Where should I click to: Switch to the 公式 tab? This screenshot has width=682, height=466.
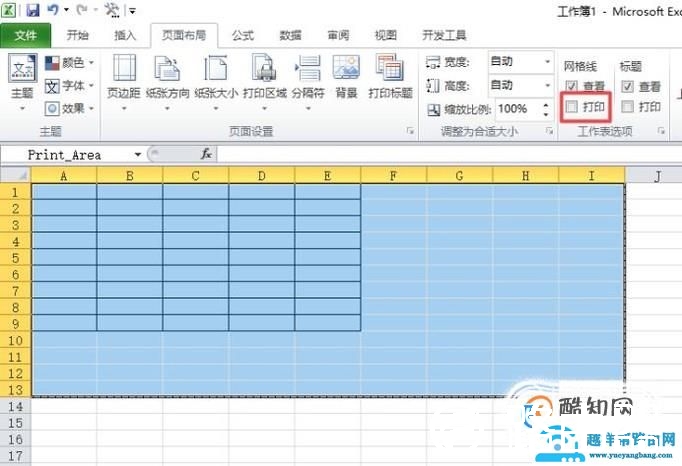point(243,35)
